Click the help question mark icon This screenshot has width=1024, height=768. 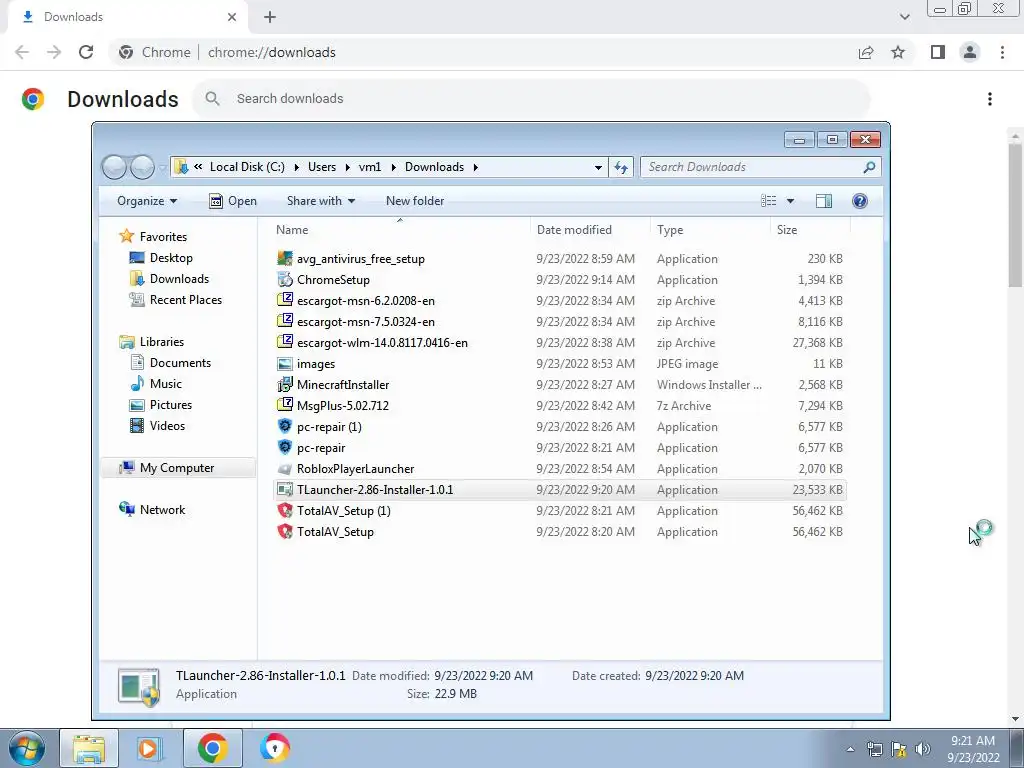(x=859, y=200)
